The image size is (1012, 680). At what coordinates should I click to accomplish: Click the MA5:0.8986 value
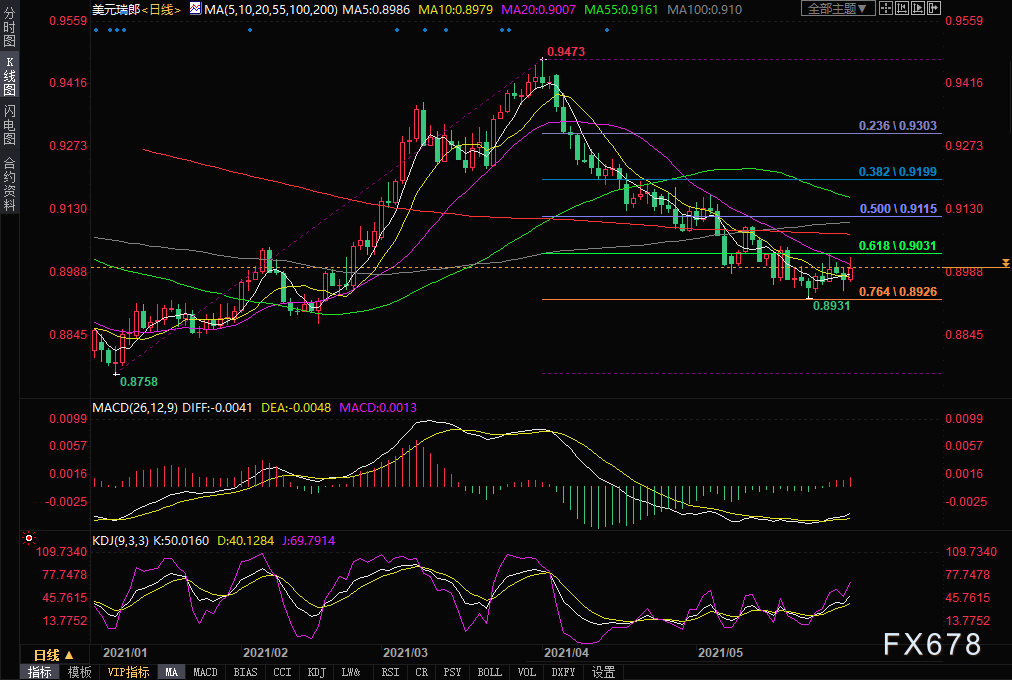tap(376, 10)
